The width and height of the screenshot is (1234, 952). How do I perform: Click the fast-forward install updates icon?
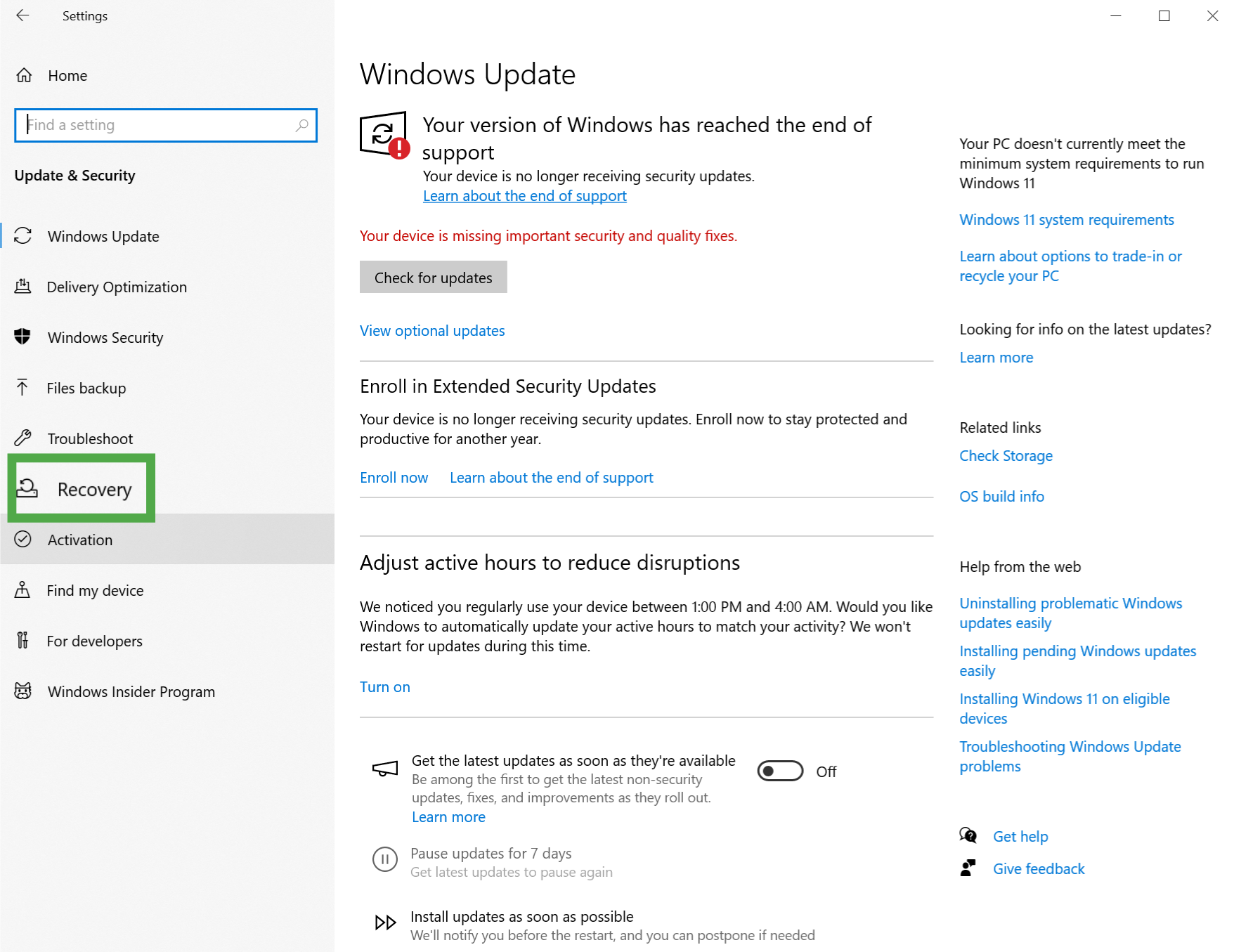(x=385, y=922)
